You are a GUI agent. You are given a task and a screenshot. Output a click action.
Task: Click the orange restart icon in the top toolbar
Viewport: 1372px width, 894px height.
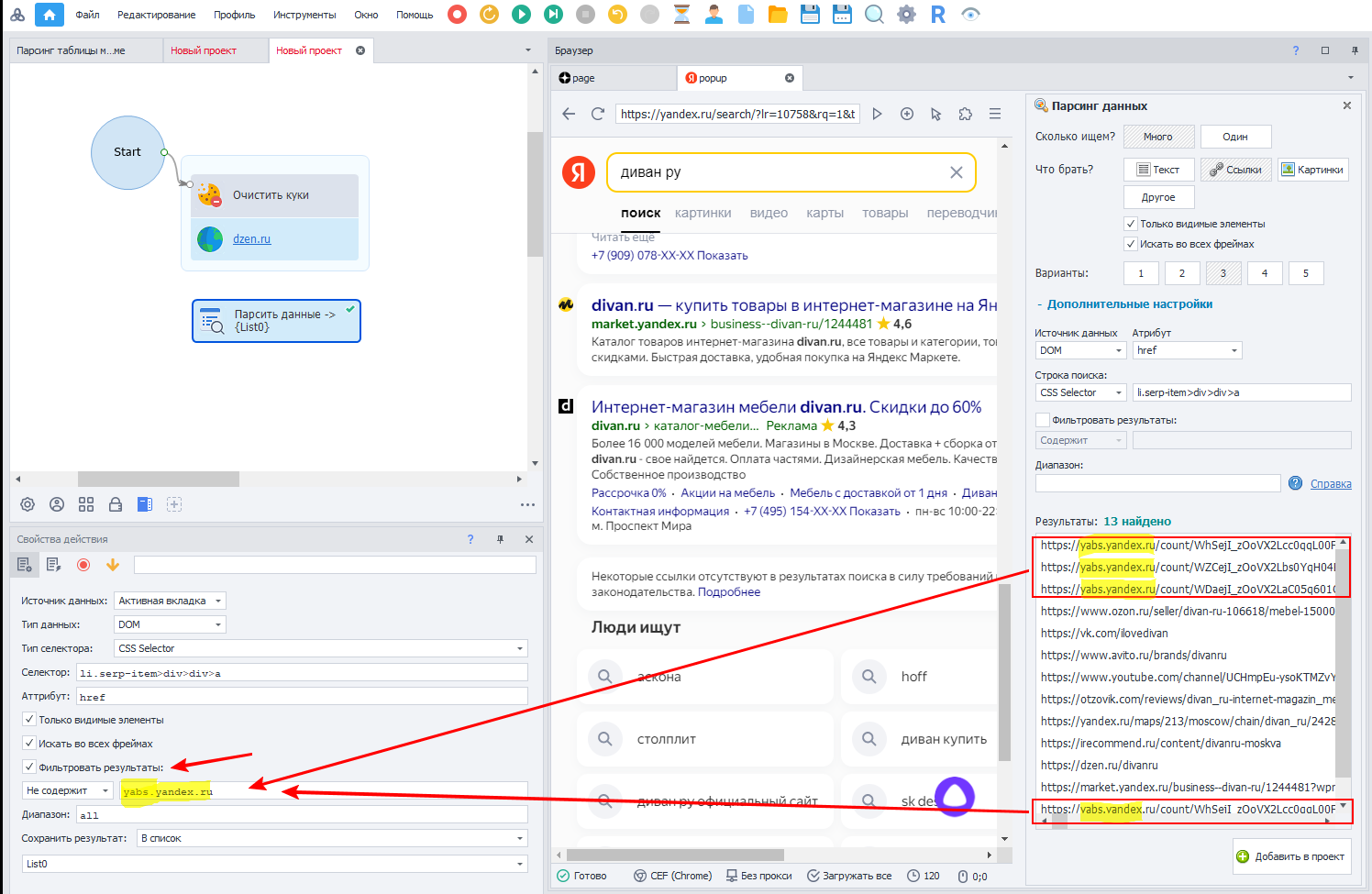(x=489, y=15)
